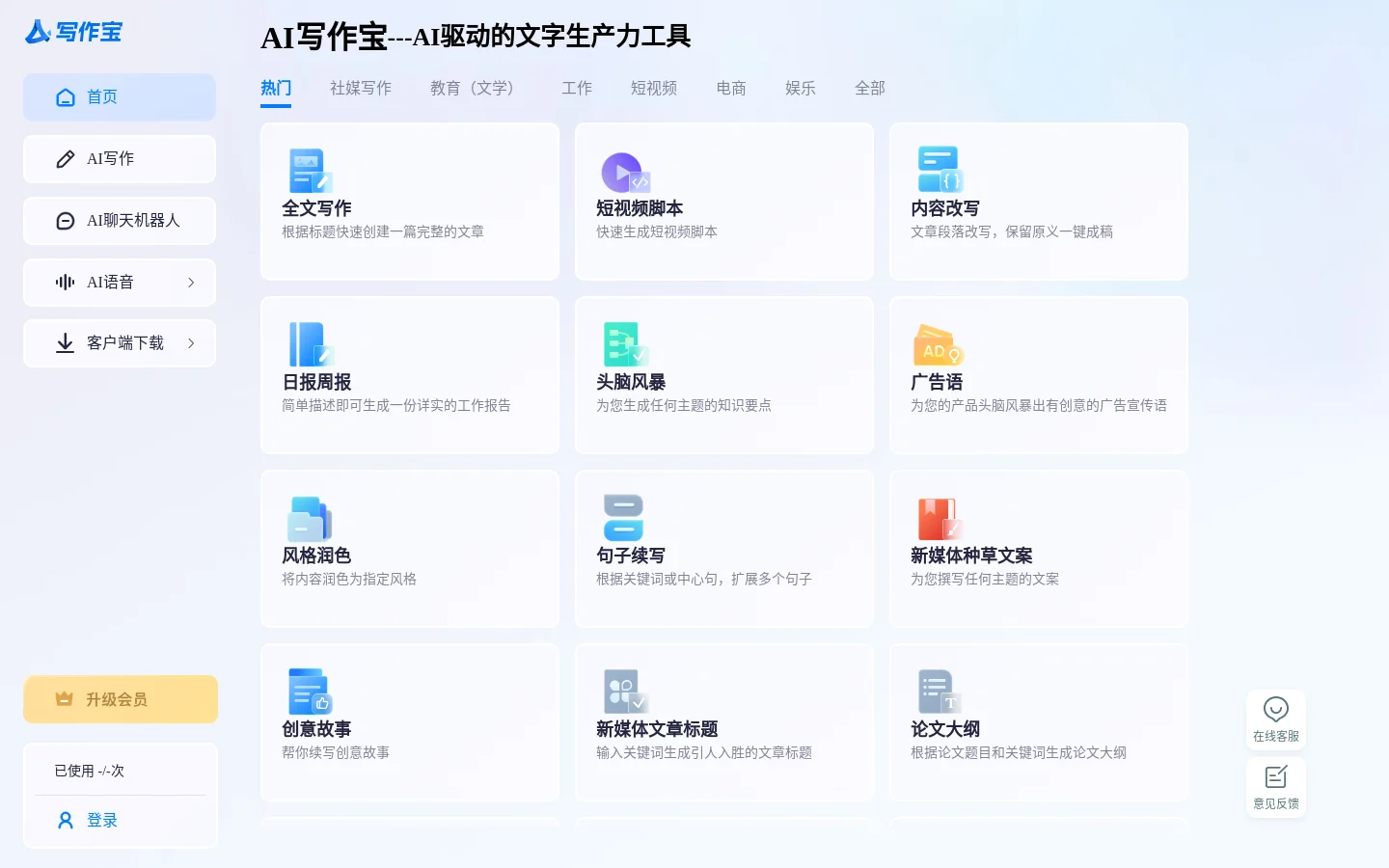
Task: Switch to the 社媒写作 tab
Action: (361, 88)
